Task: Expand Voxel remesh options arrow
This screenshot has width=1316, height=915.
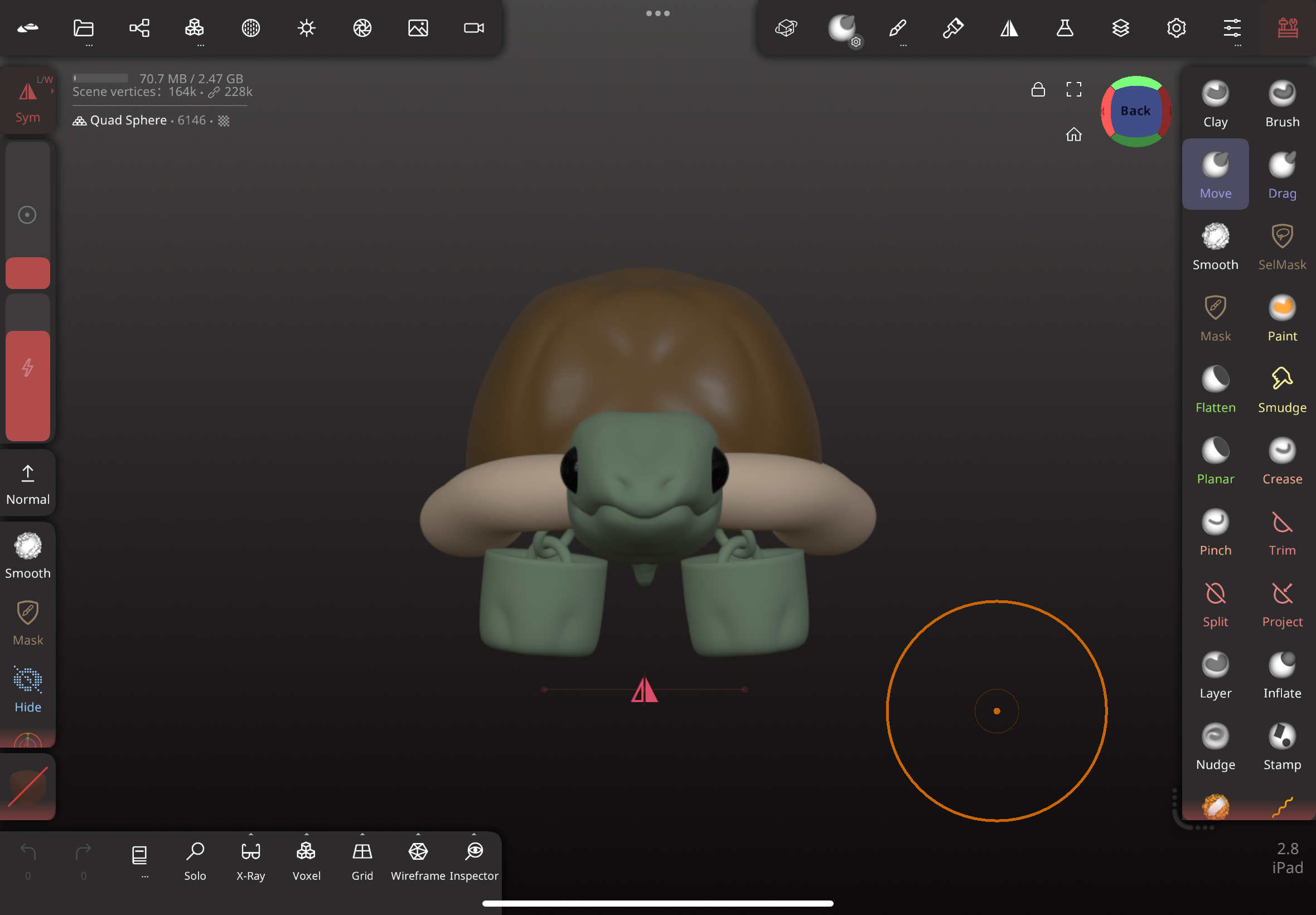Action: [307, 834]
